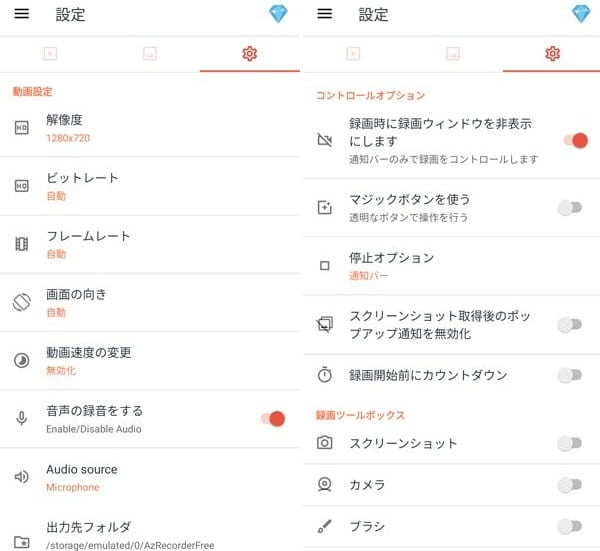This screenshot has height=551, width=600.
Task: Click 透明なボタンで操作を行う description
Action: 409,217
